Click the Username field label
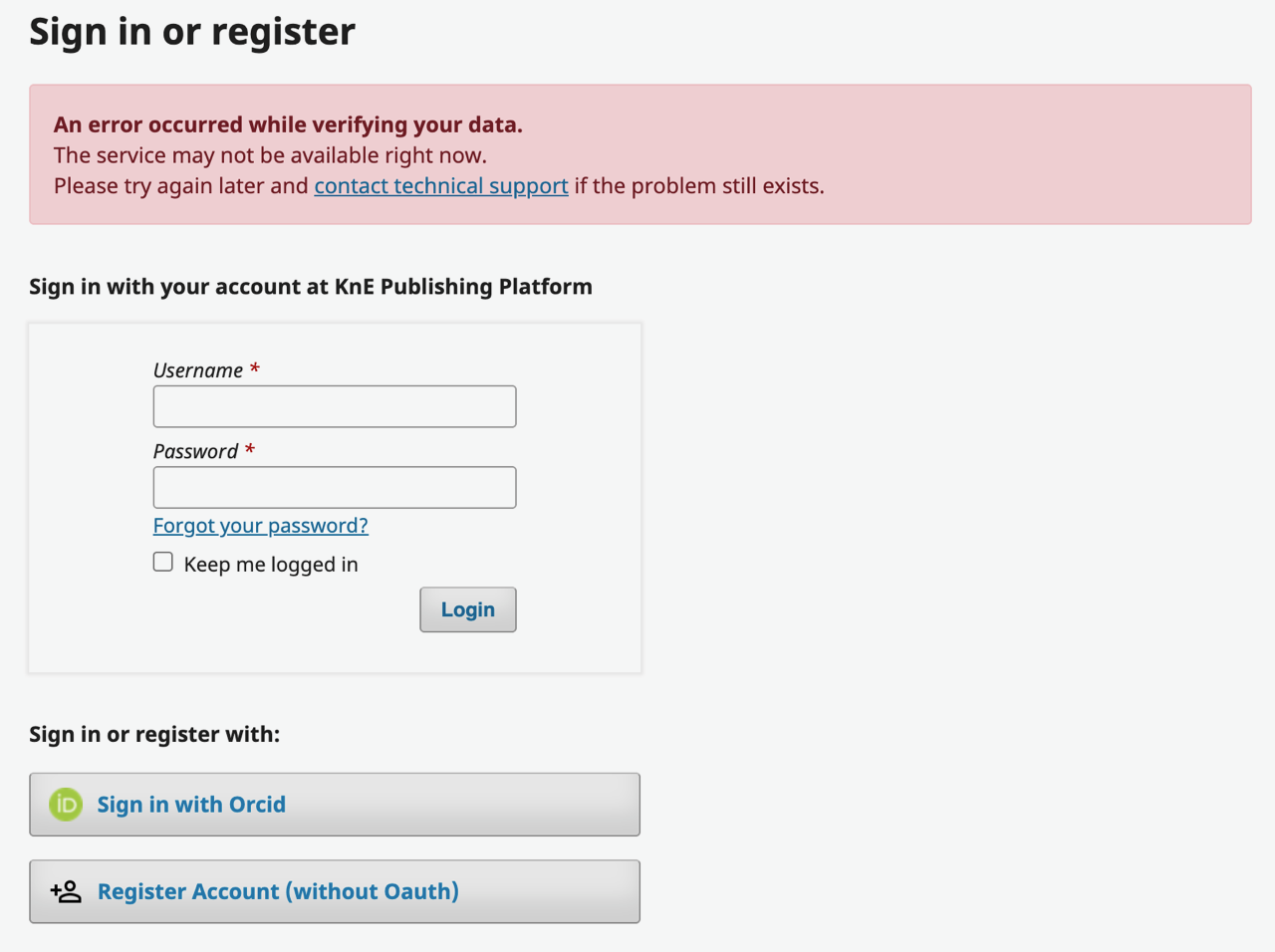Viewport: 1275px width, 952px height. point(198,370)
